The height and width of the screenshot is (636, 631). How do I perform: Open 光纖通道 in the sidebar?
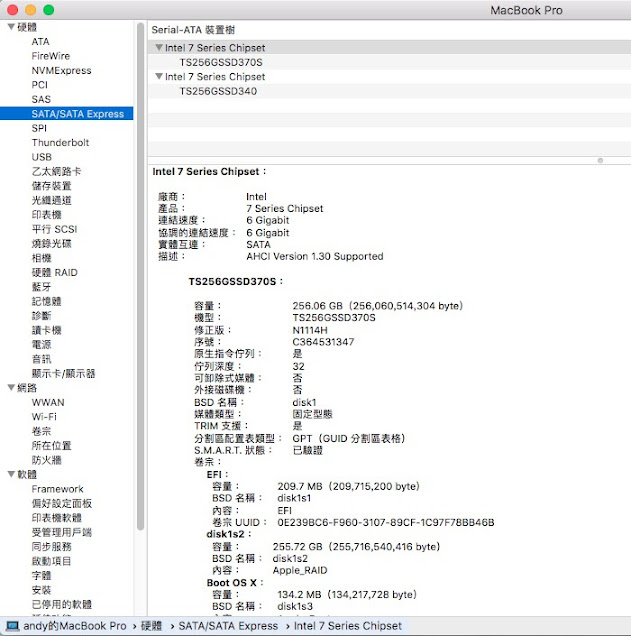52,200
